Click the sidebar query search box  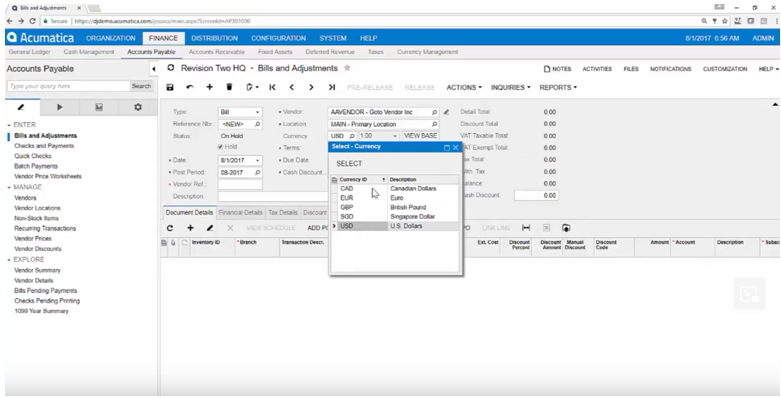(68, 86)
